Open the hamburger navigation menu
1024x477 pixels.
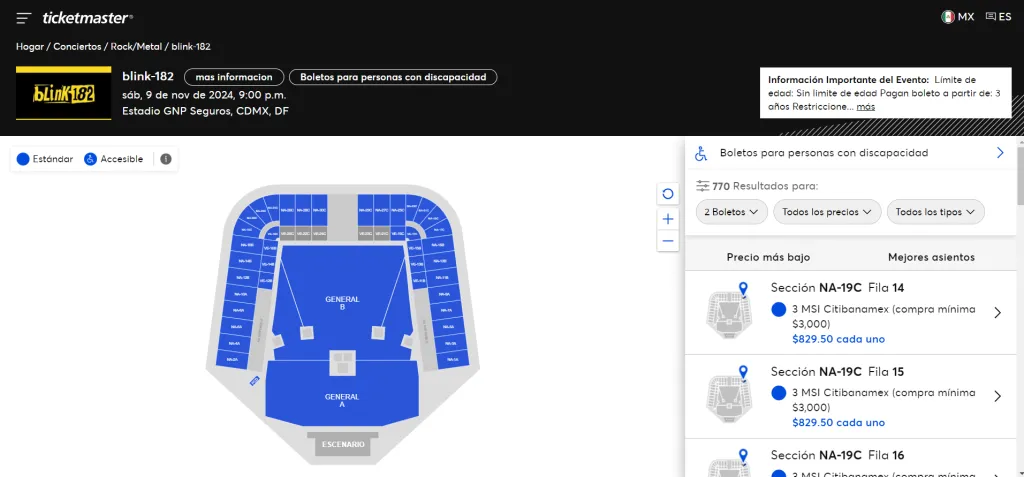23,18
